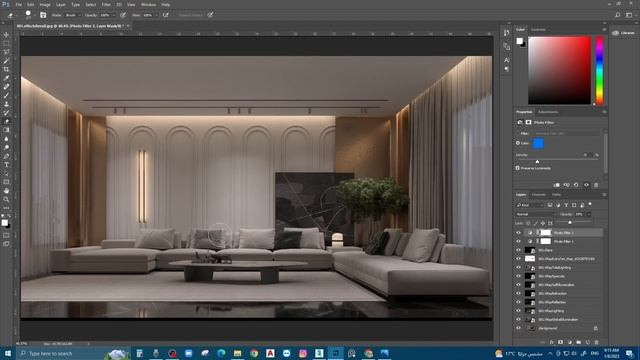Click the rainbow hue slider strip
Viewport: 640px width, 360px height.
point(599,70)
